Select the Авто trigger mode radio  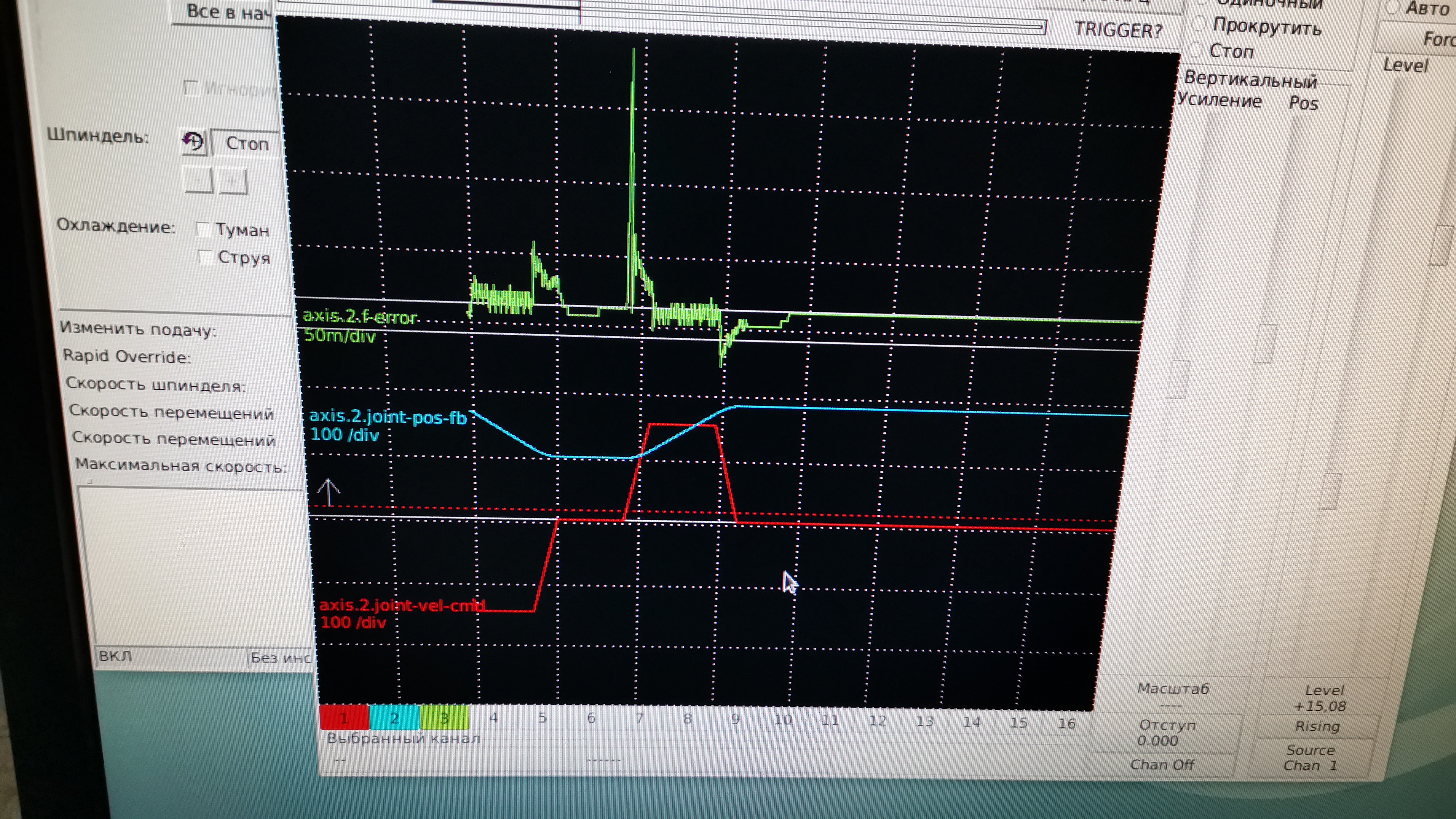[x=1393, y=7]
